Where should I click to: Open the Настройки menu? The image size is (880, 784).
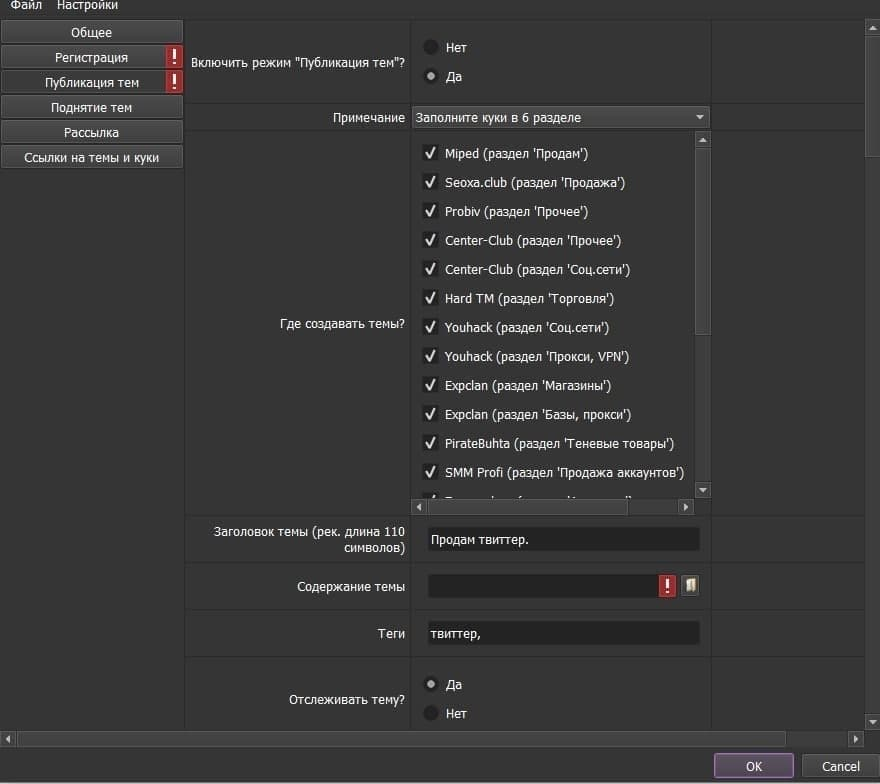point(87,6)
